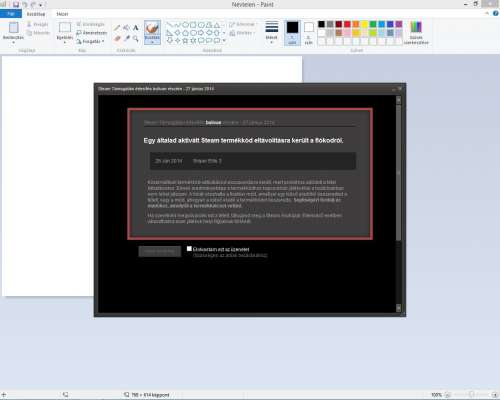The height and width of the screenshot is (400, 500).
Task: Expand the Kijelölés selection dropdown arrow
Action: click(65, 41)
